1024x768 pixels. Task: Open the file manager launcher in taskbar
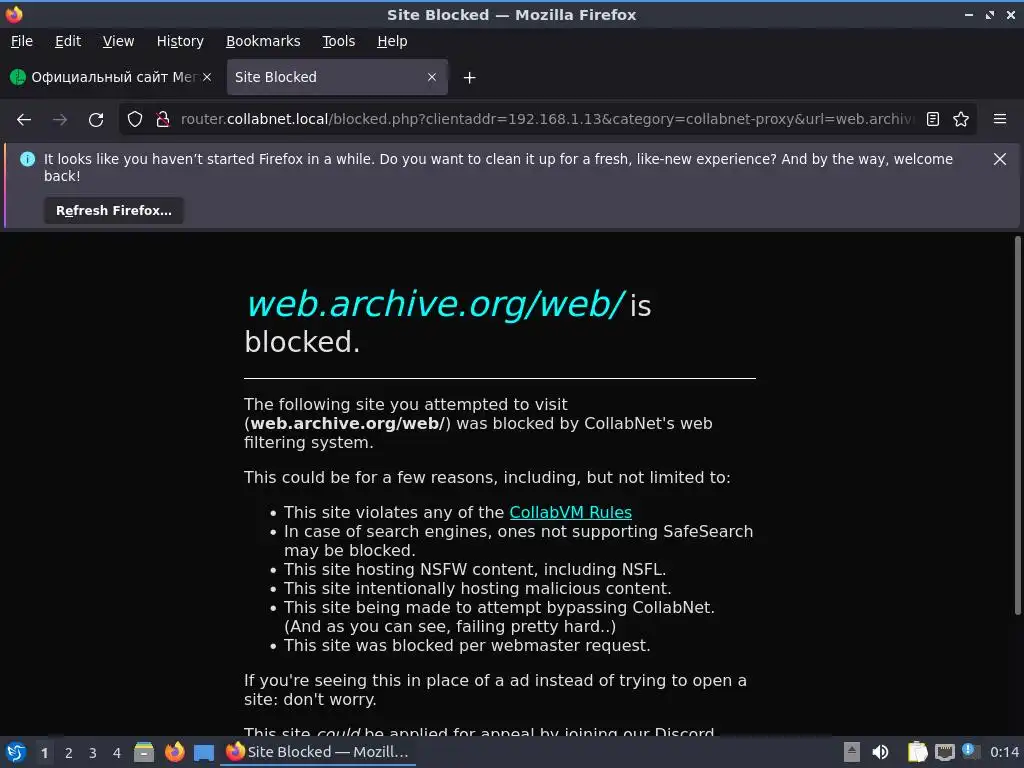144,752
